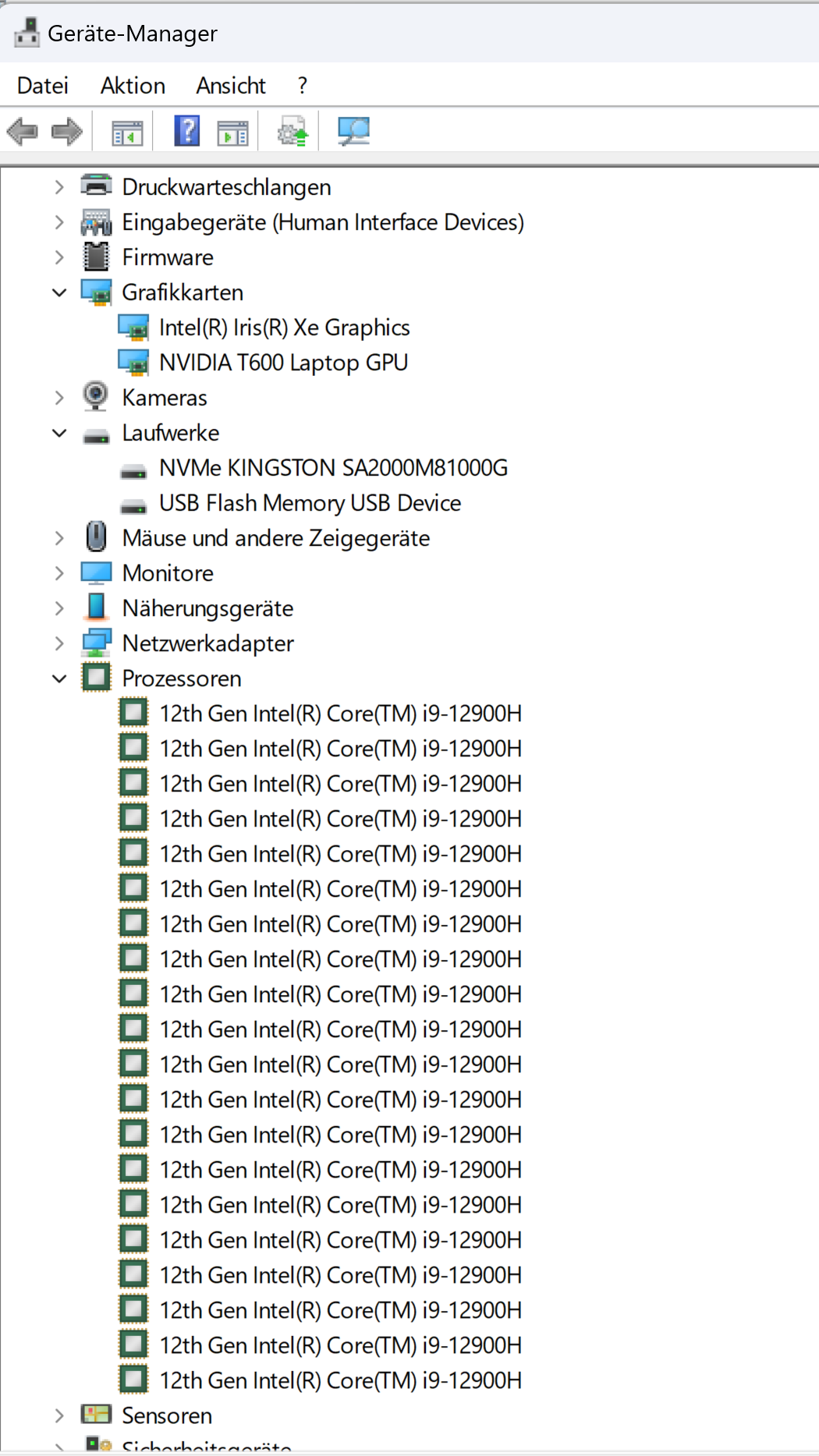This screenshot has width=819, height=1456.
Task: Click the drive icon beside Laufwerke
Action: (x=97, y=437)
